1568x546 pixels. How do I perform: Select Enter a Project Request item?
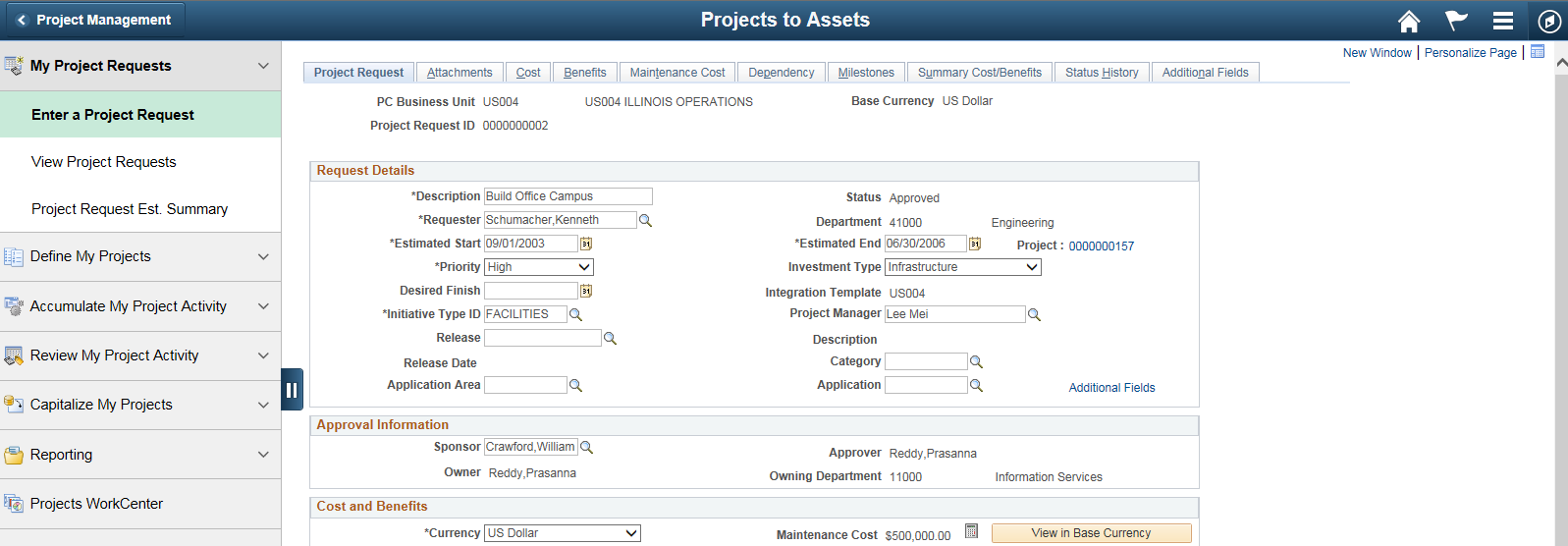[140, 115]
